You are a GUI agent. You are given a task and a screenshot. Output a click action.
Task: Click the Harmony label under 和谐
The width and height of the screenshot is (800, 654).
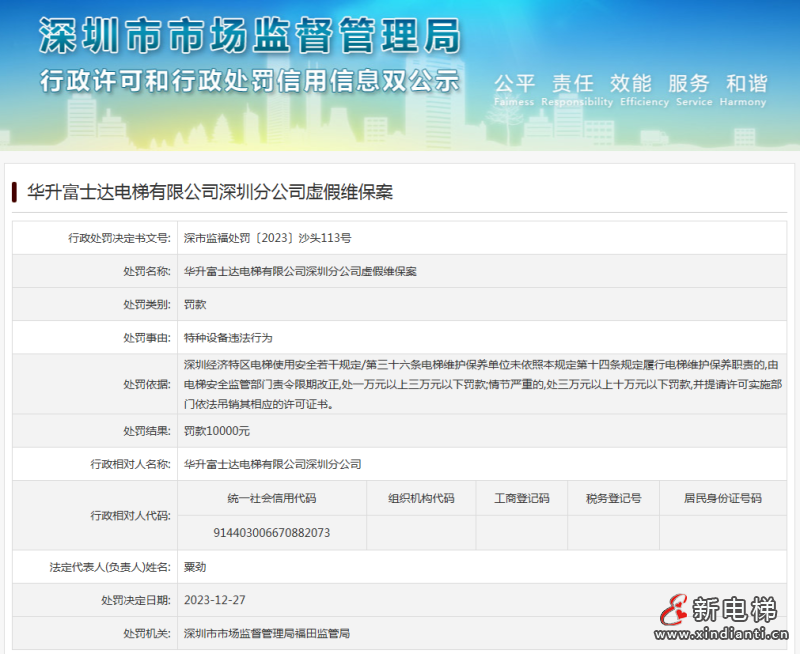743,101
